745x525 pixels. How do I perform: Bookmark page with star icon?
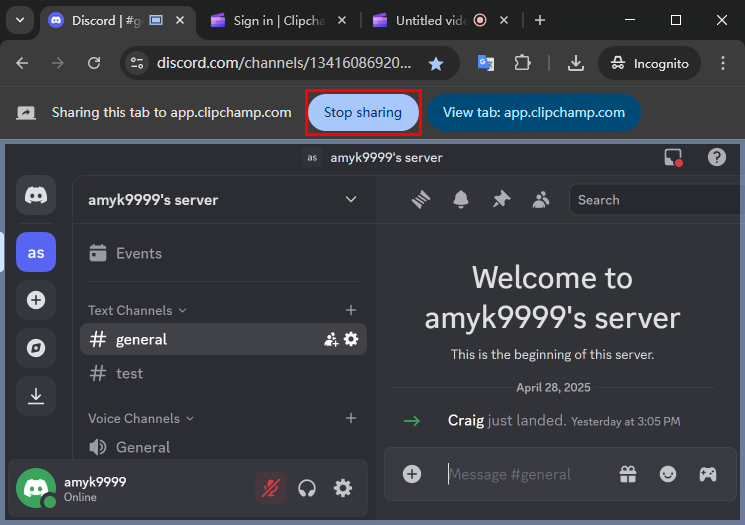pos(436,63)
